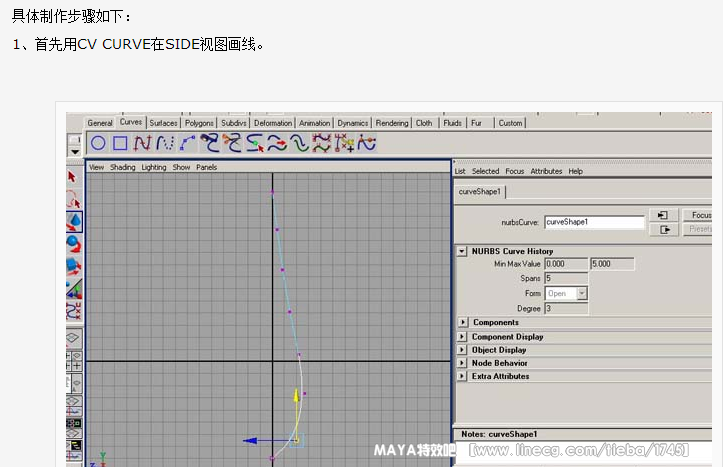Activate the Move tool in toolbox

pos(73,222)
